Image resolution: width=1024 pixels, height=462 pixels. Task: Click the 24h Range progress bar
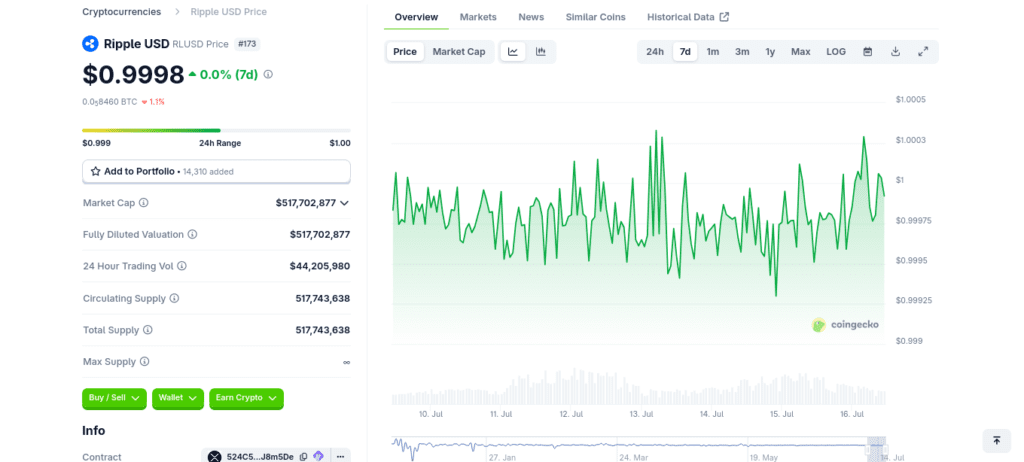[x=216, y=131]
